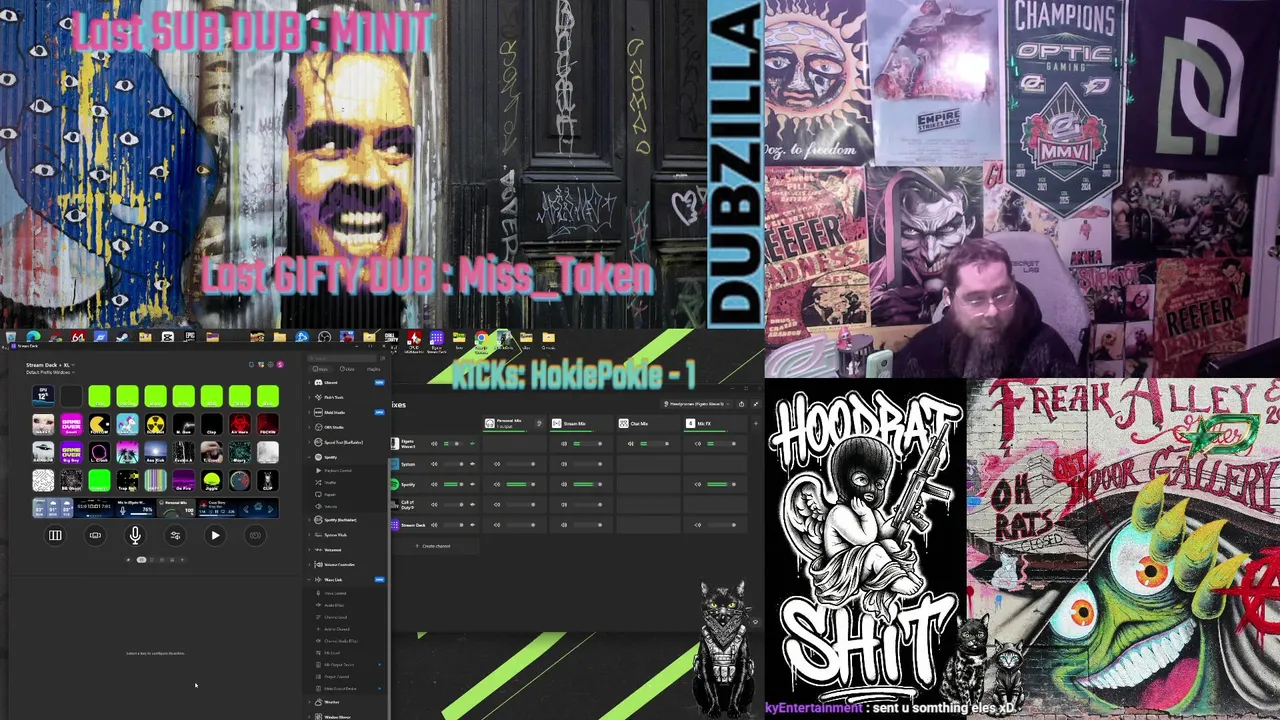The width and height of the screenshot is (1280, 720).
Task: Click the columns layout button under the keys
Action: (55, 535)
